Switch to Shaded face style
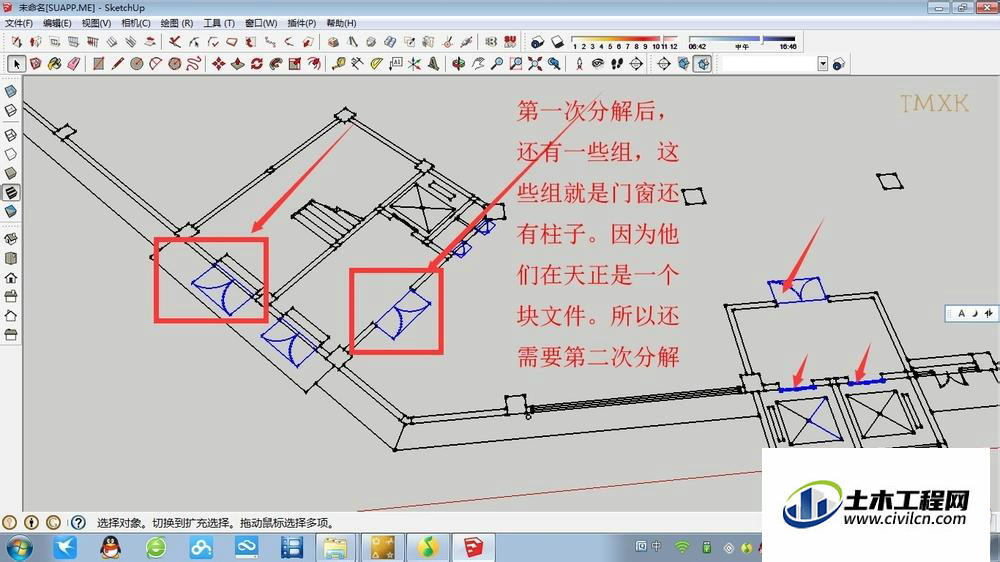 [x=11, y=174]
